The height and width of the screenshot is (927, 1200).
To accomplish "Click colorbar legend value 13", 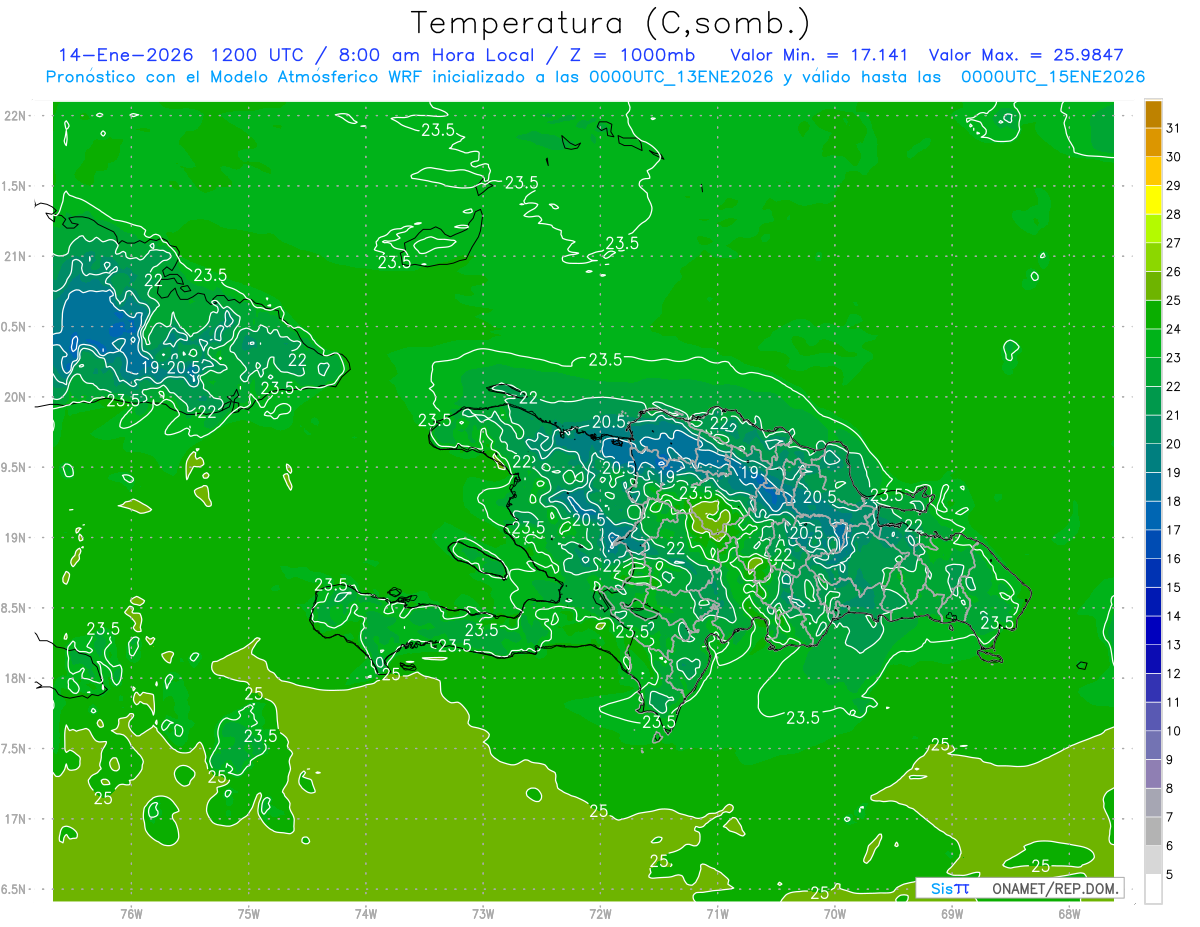I will coord(1174,645).
